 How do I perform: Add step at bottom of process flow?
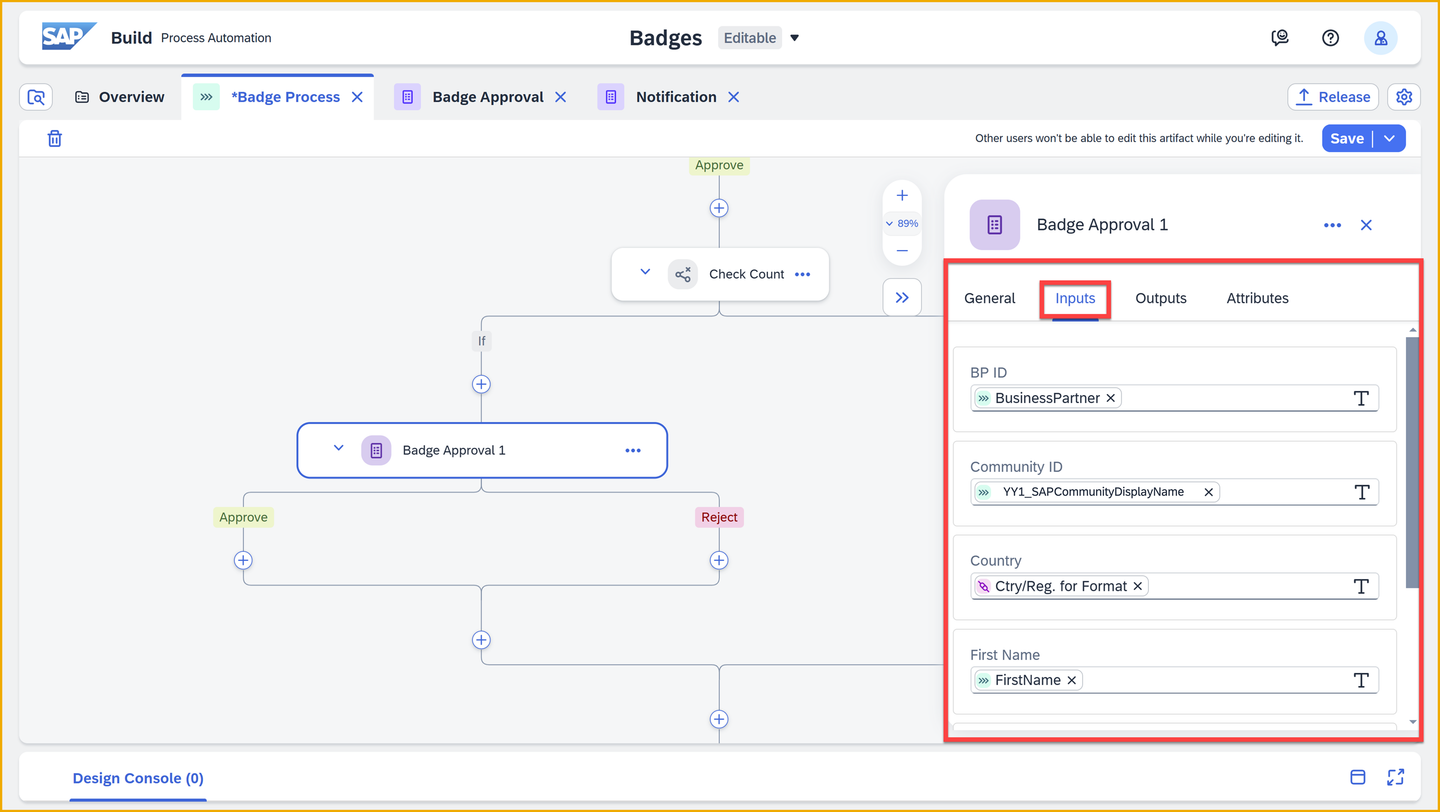(x=719, y=719)
